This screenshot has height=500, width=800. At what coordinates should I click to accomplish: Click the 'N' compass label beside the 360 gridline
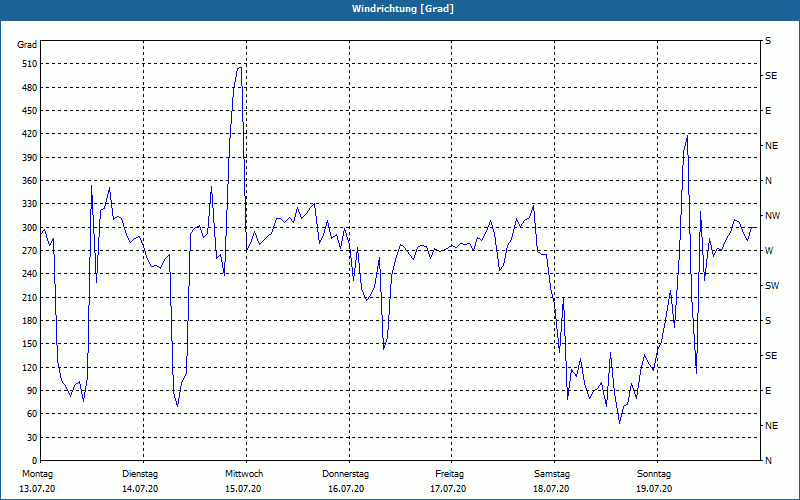[768, 181]
